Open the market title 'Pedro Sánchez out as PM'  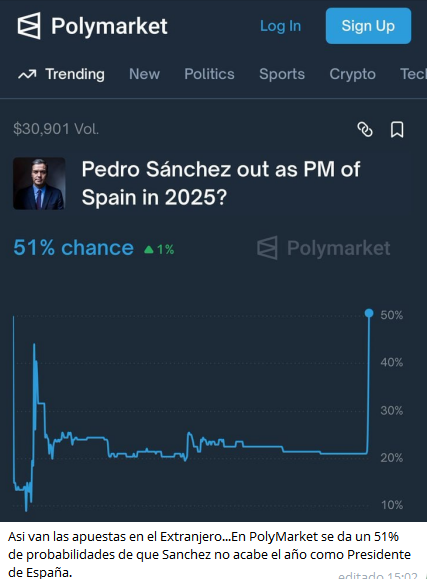tap(221, 183)
